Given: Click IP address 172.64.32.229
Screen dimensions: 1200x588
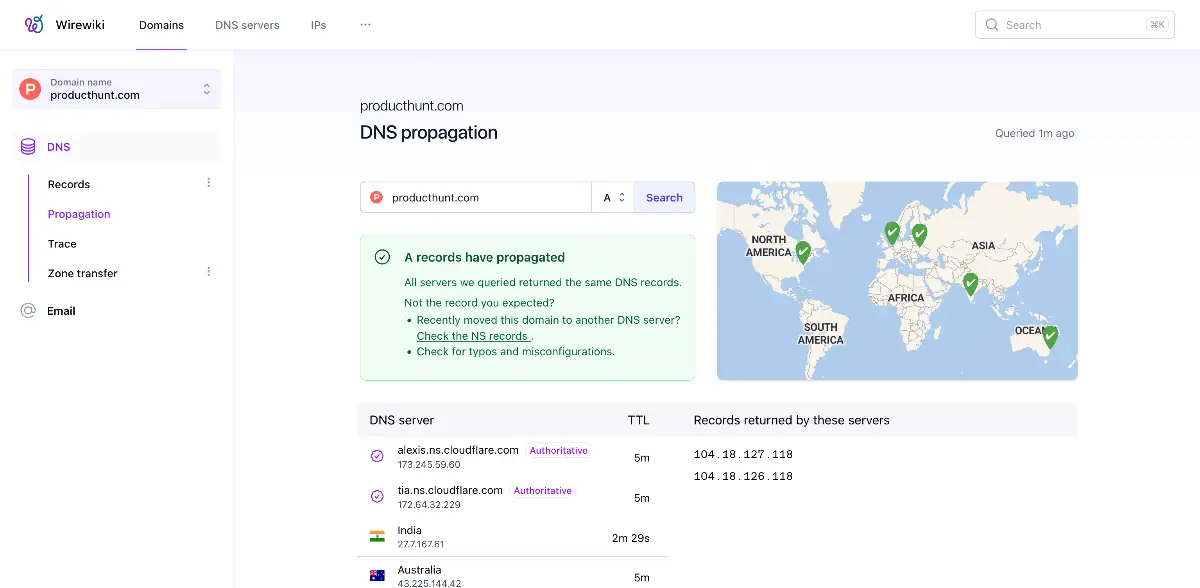Looking at the screenshot, I should [429, 505].
